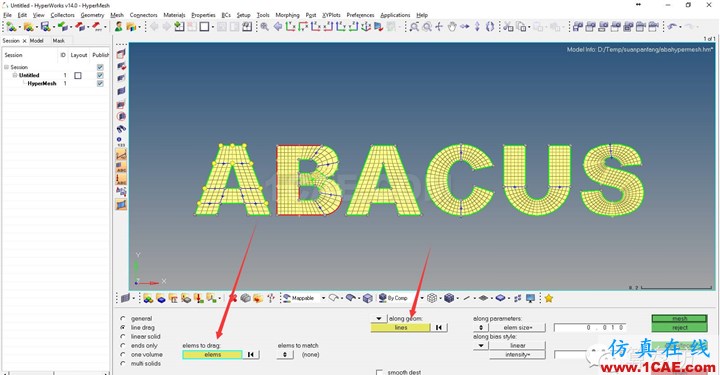This screenshot has width=720, height=375.
Task: Switch to the Mask tab
Action: (58, 40)
